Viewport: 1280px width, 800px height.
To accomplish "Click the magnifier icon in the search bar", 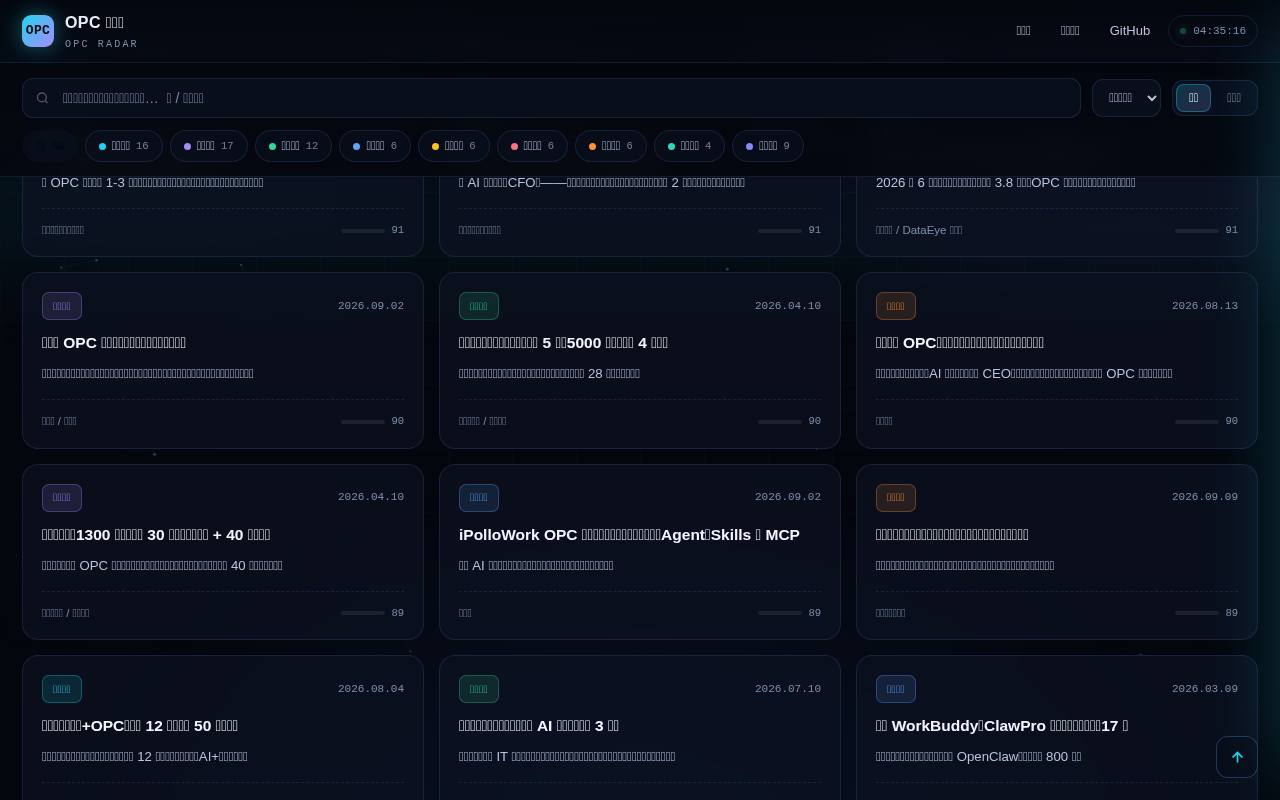I will pos(42,98).
